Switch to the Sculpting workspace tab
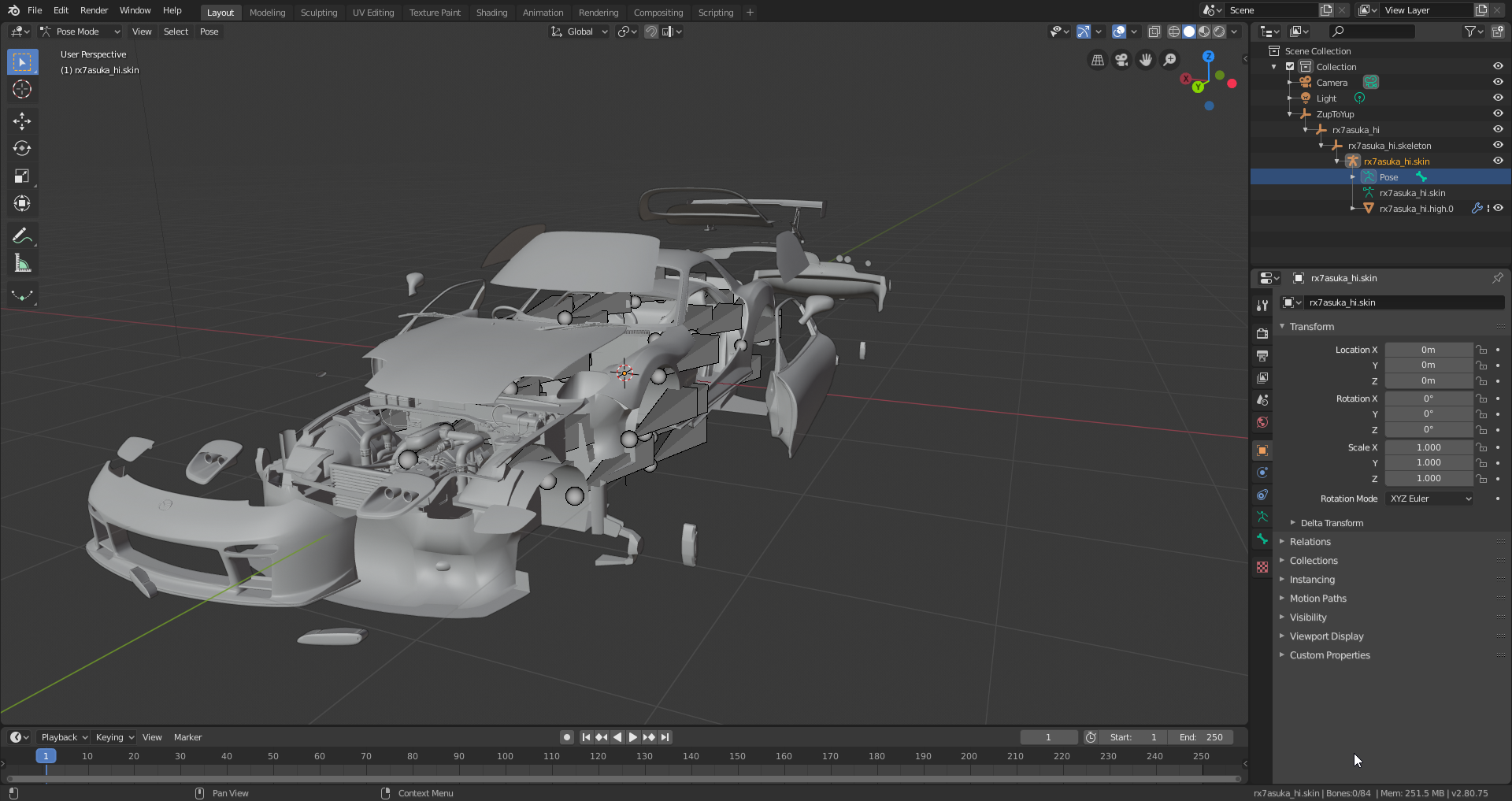Viewport: 1512px width, 801px height. pyautogui.click(x=318, y=13)
